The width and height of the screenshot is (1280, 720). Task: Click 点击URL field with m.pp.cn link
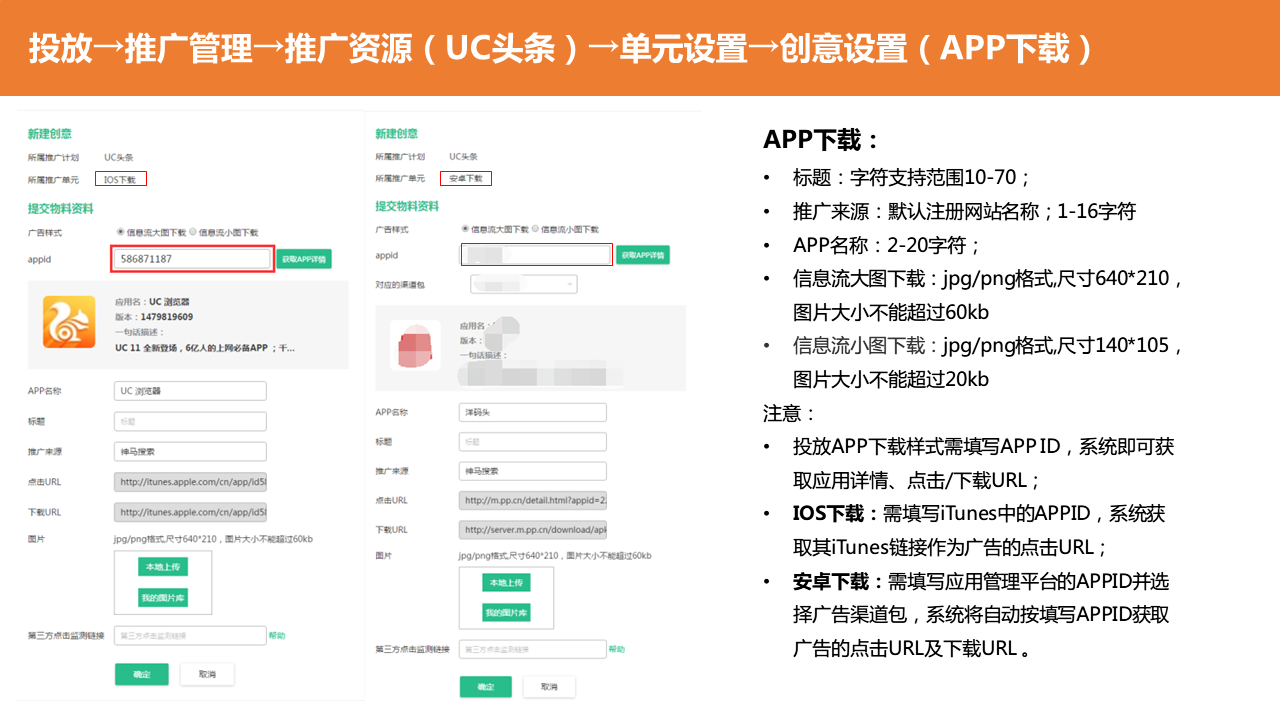coord(533,500)
